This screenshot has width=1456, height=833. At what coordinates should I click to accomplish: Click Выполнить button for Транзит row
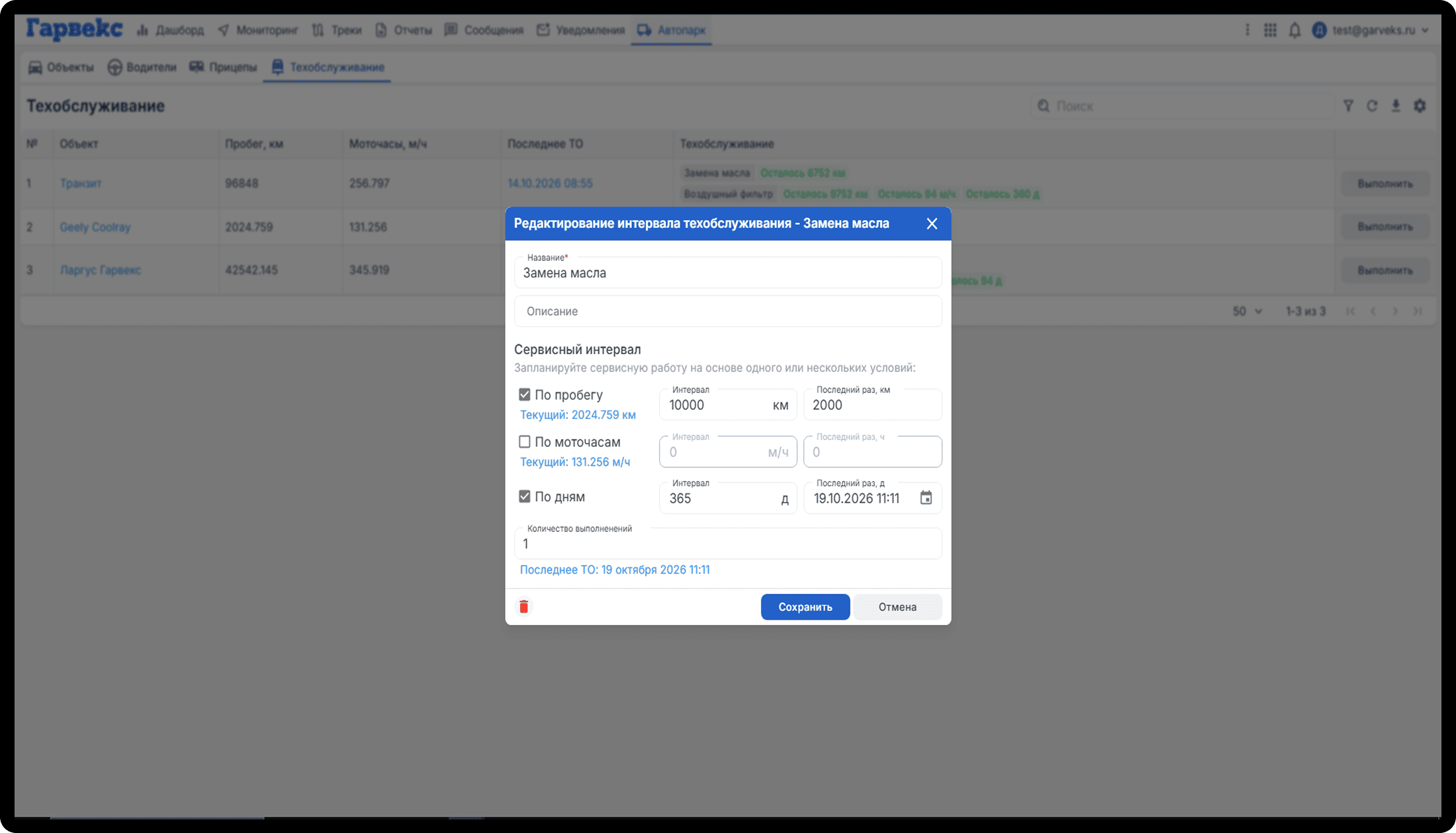click(1384, 184)
